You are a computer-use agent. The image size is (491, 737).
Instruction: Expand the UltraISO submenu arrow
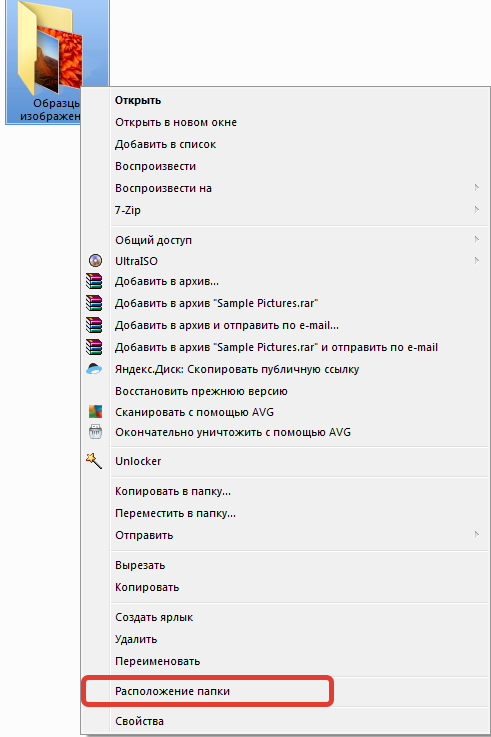[x=476, y=260]
